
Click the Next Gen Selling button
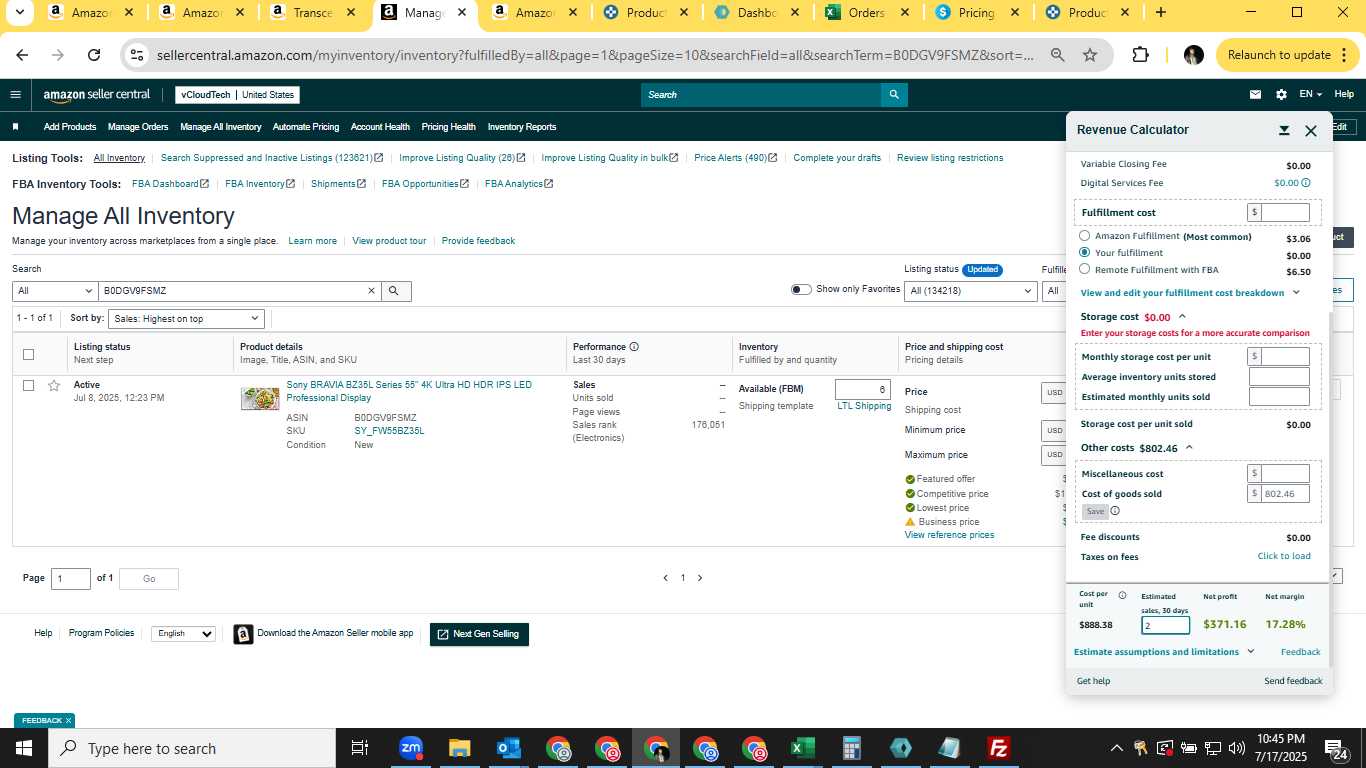tap(479, 634)
